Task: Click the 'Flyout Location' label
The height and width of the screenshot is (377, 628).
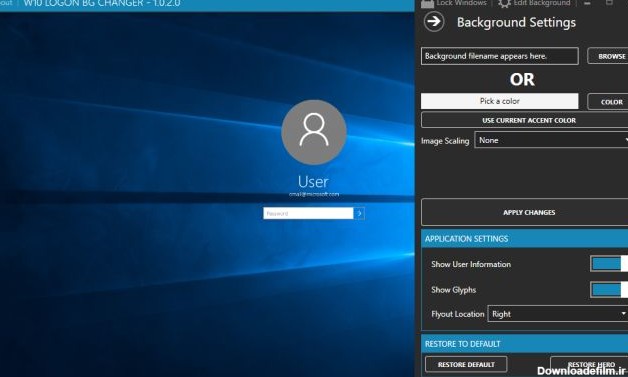Action: pyautogui.click(x=458, y=315)
